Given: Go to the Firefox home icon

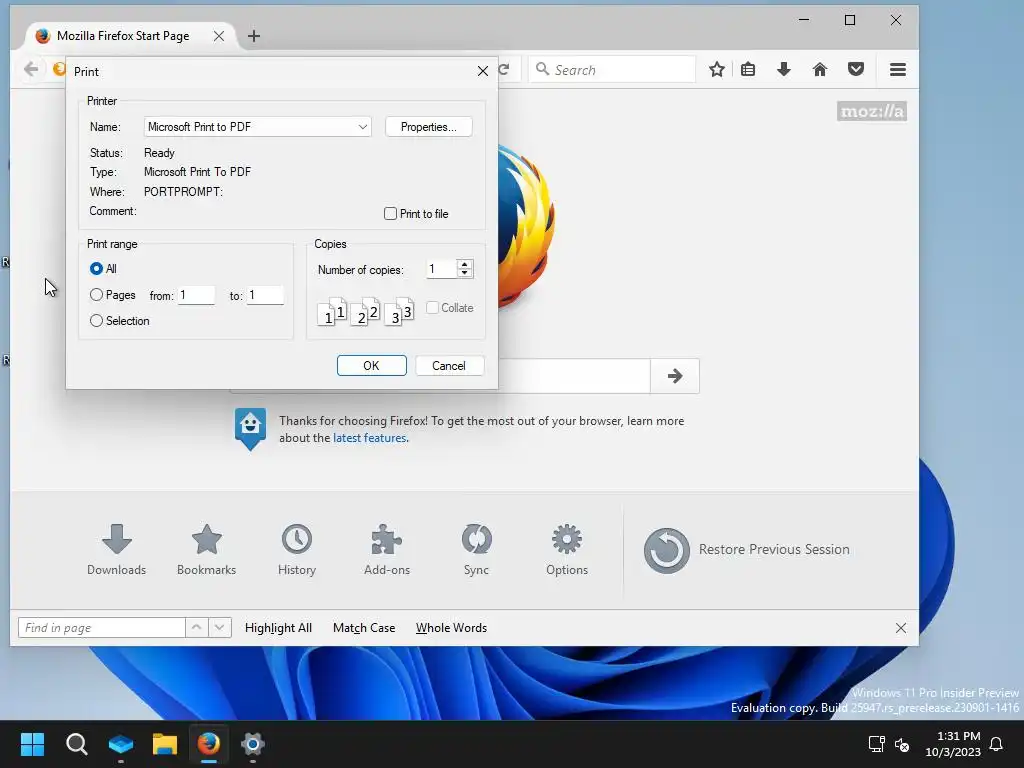Looking at the screenshot, I should coord(820,69).
